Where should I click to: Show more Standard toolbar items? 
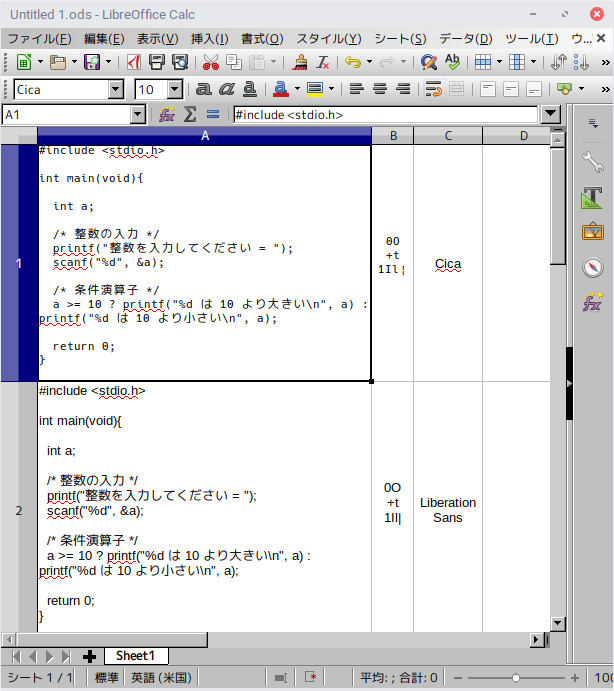pos(606,63)
